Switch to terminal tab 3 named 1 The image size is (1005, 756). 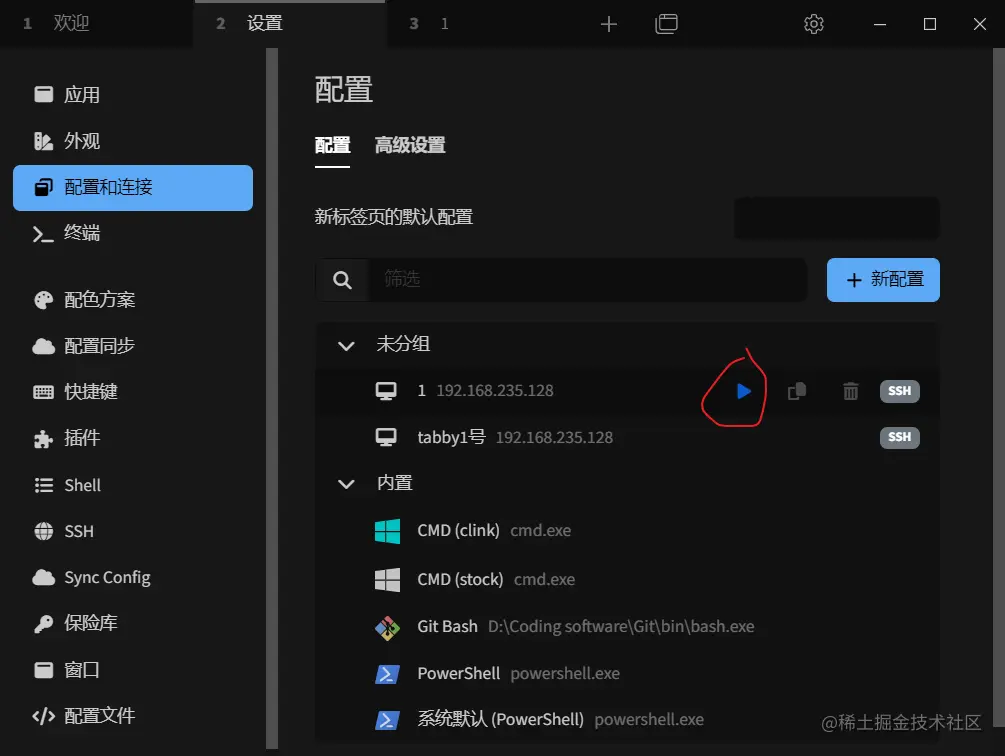[x=482, y=24]
